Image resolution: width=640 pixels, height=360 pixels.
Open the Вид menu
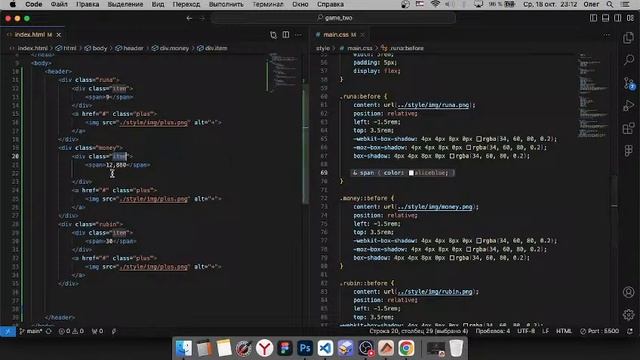(x=158, y=4)
